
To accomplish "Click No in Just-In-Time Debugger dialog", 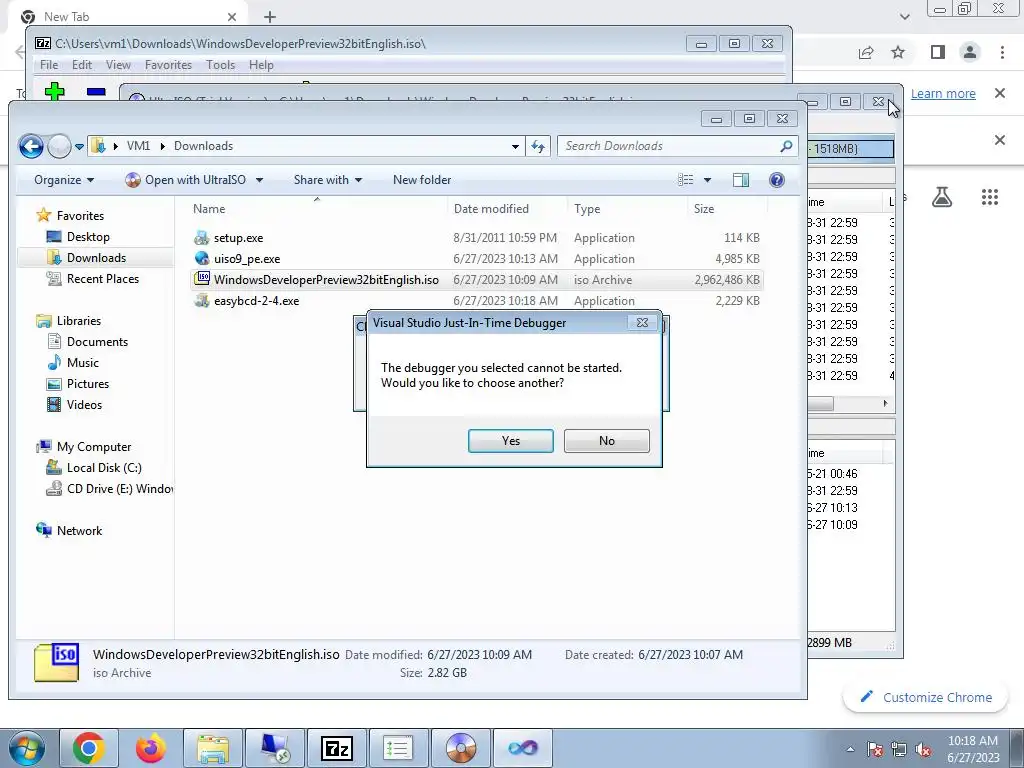I will point(607,441).
